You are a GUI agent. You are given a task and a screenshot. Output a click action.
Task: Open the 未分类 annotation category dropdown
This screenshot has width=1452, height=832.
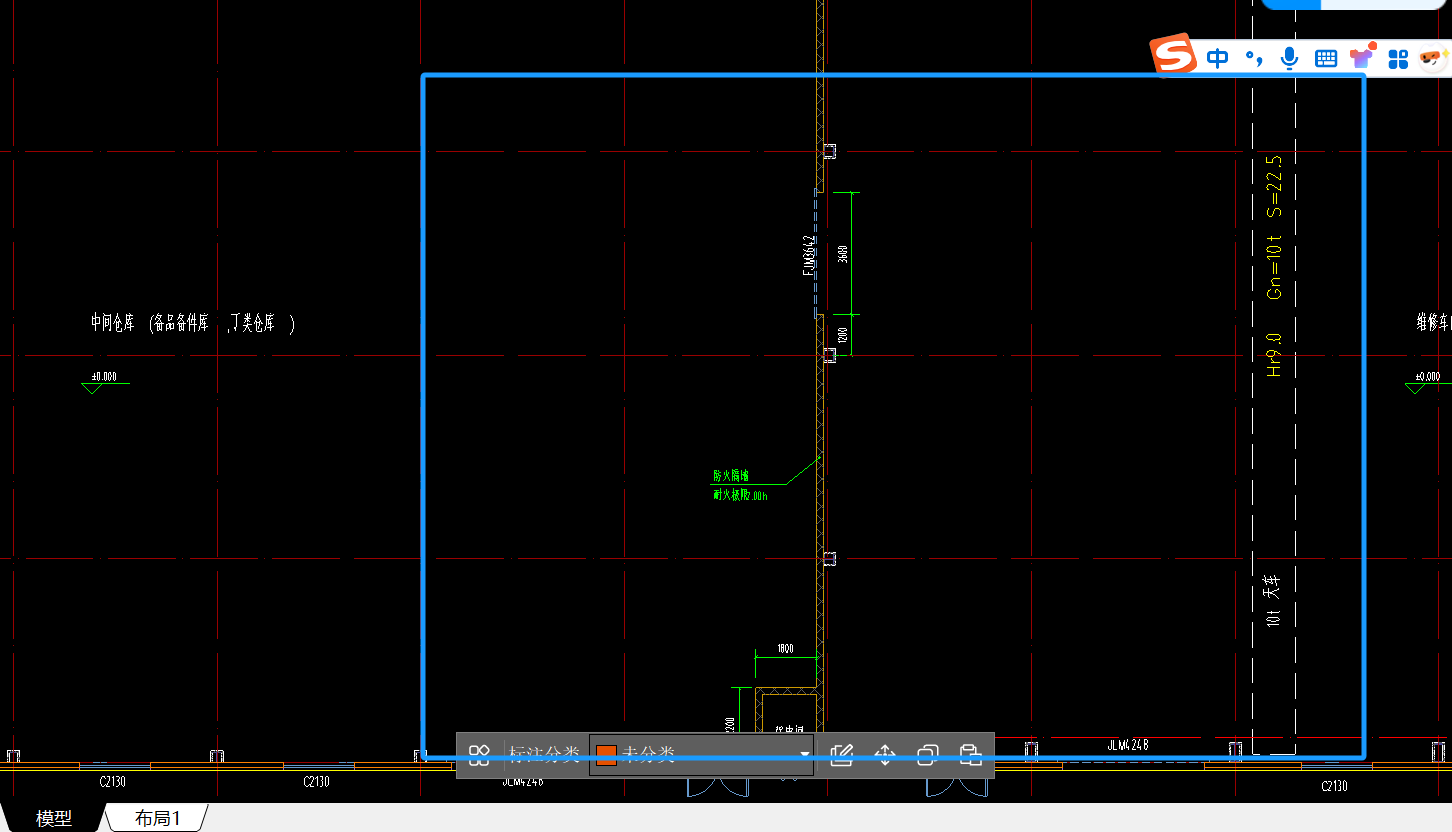(x=702, y=754)
